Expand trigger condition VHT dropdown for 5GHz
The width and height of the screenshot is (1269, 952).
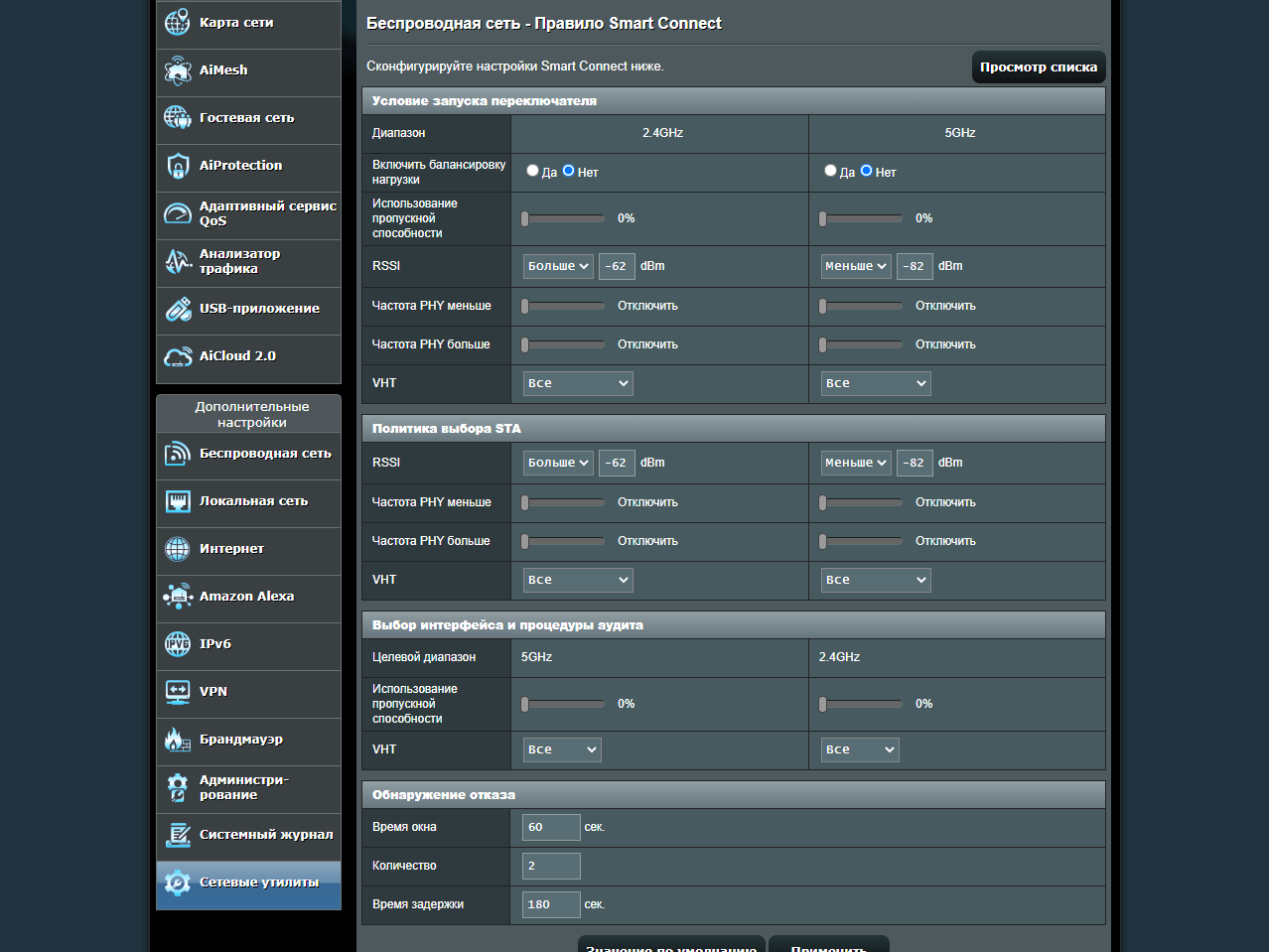[x=876, y=383]
